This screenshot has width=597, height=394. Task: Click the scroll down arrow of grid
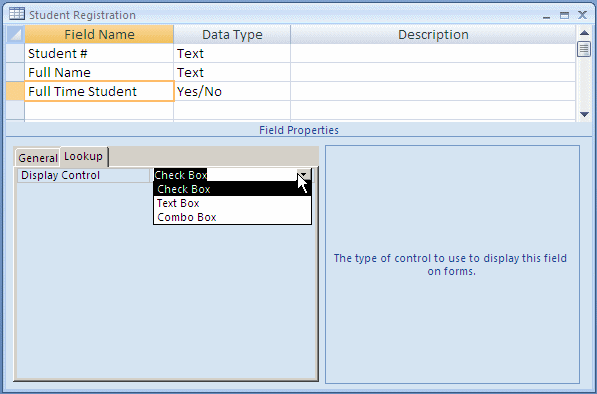(584, 114)
